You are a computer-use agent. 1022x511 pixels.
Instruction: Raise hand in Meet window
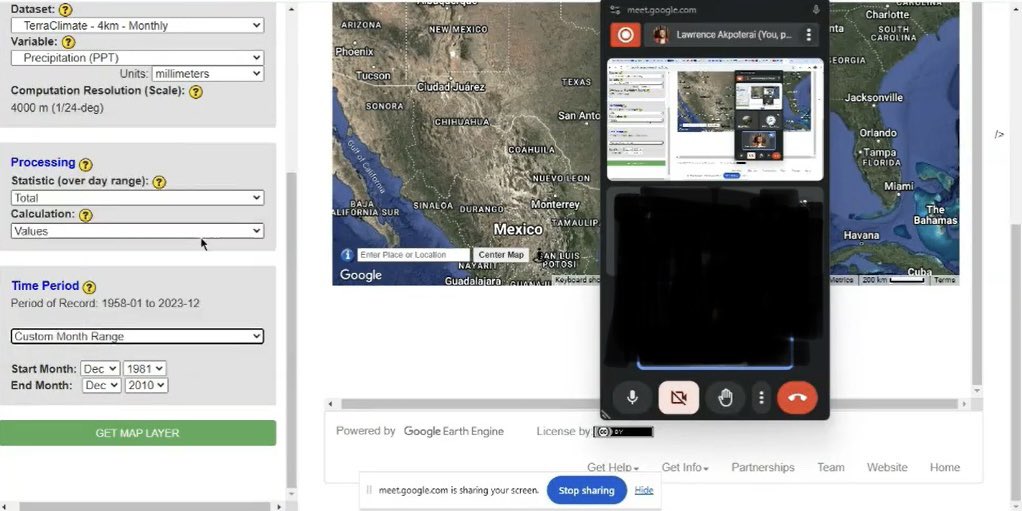pyautogui.click(x=725, y=398)
